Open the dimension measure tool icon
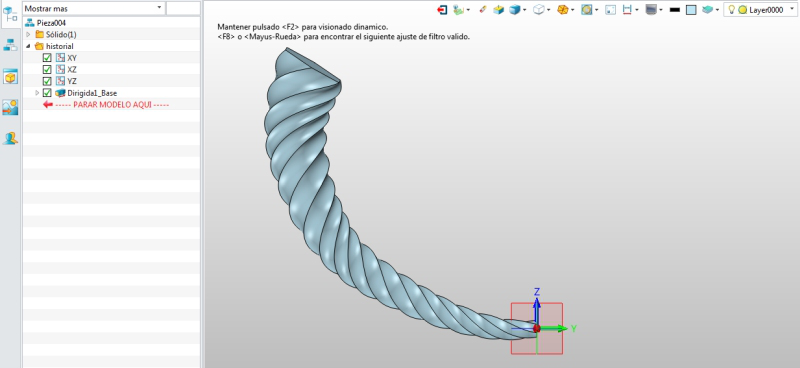The height and width of the screenshot is (368, 800). click(x=628, y=10)
